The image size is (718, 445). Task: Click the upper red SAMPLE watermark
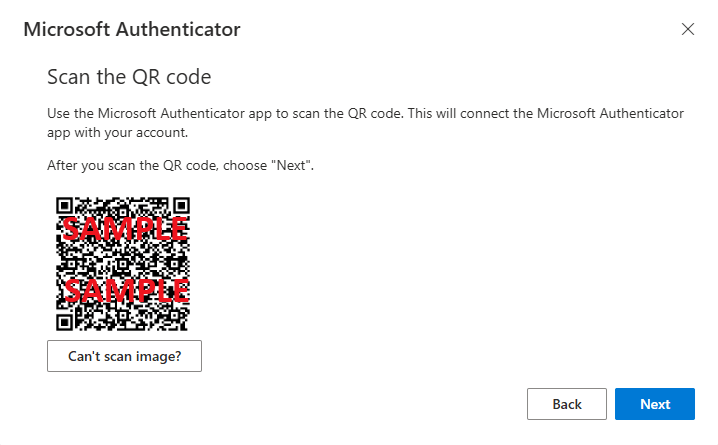124,228
